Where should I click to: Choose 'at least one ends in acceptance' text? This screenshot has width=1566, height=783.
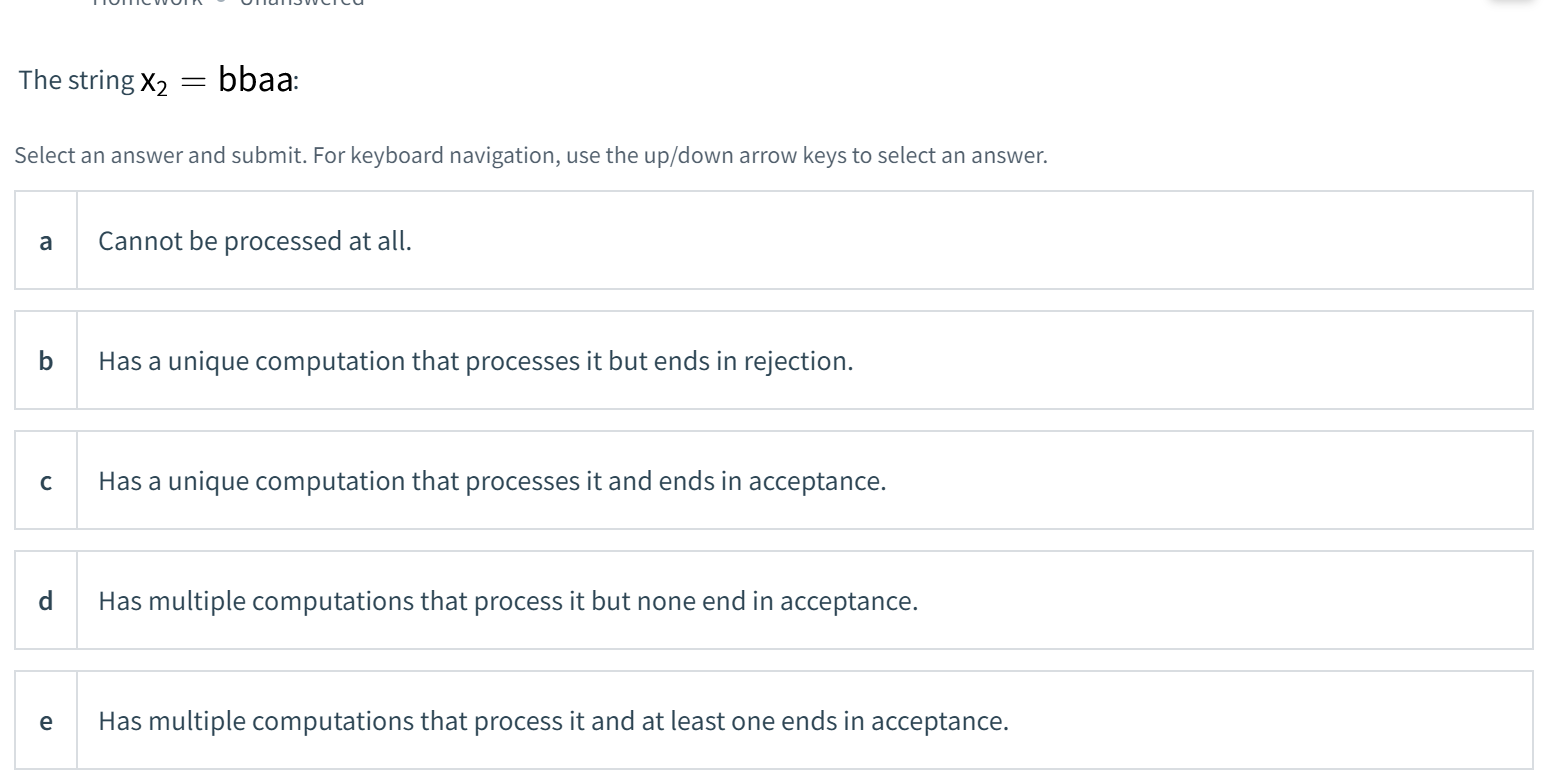553,722
